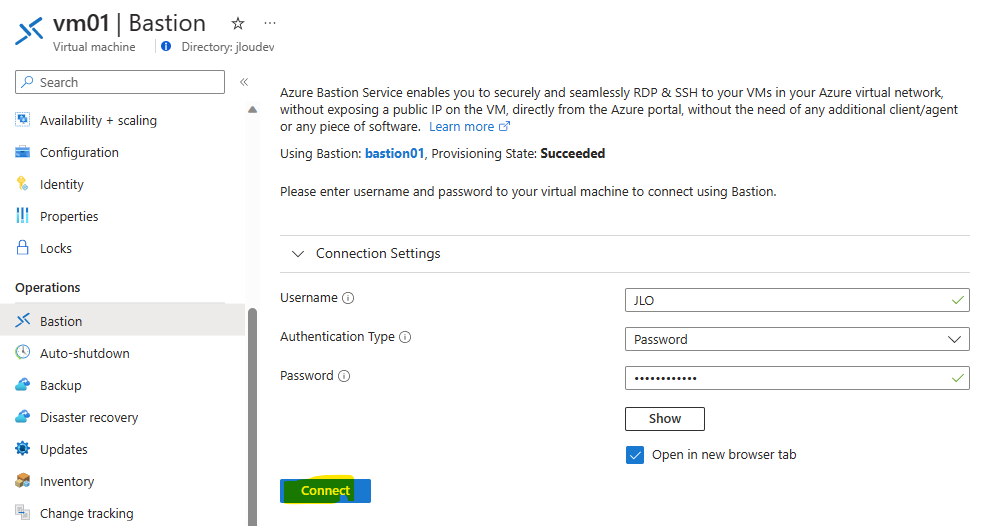This screenshot has width=983, height=526.
Task: Click the Disaster recovery cloud icon
Action: pyautogui.click(x=23, y=416)
